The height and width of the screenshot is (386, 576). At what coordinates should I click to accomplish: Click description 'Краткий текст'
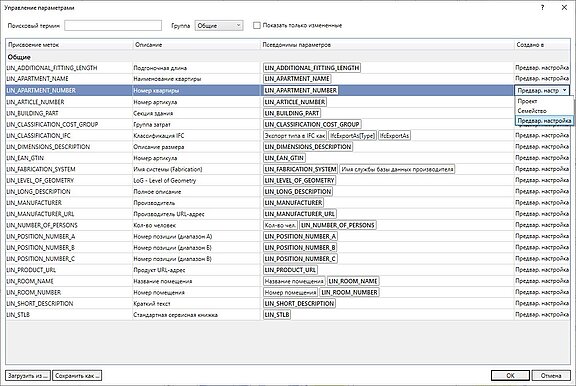(x=152, y=304)
